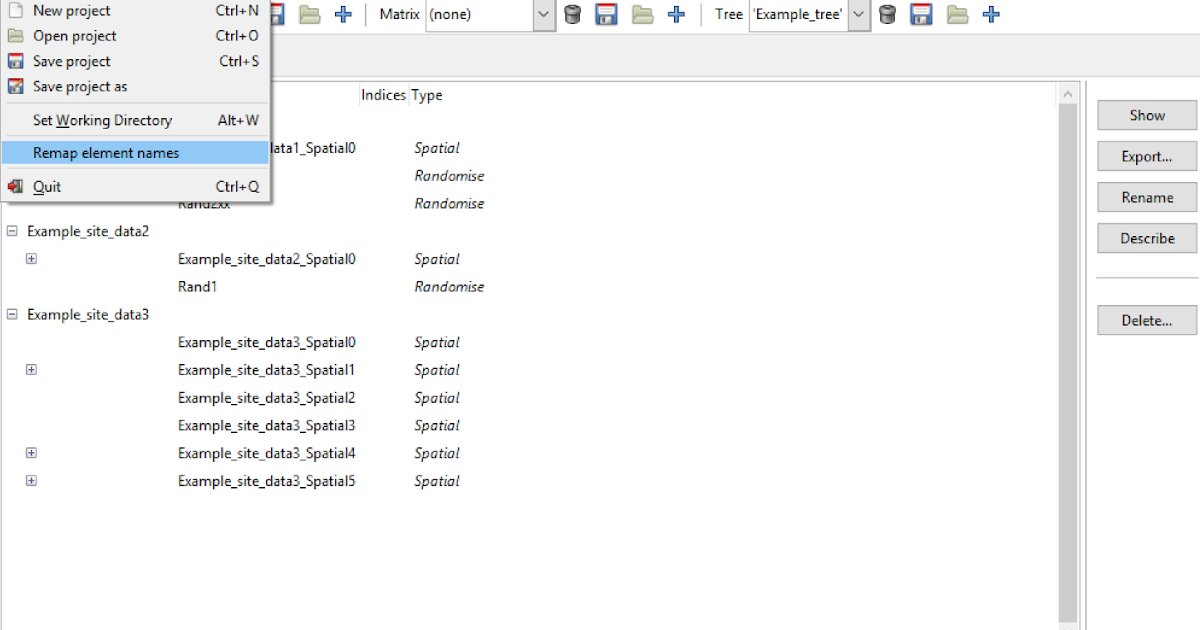This screenshot has width=1200, height=630.
Task: Delete the current matrix using the trash icon
Action: click(572, 14)
